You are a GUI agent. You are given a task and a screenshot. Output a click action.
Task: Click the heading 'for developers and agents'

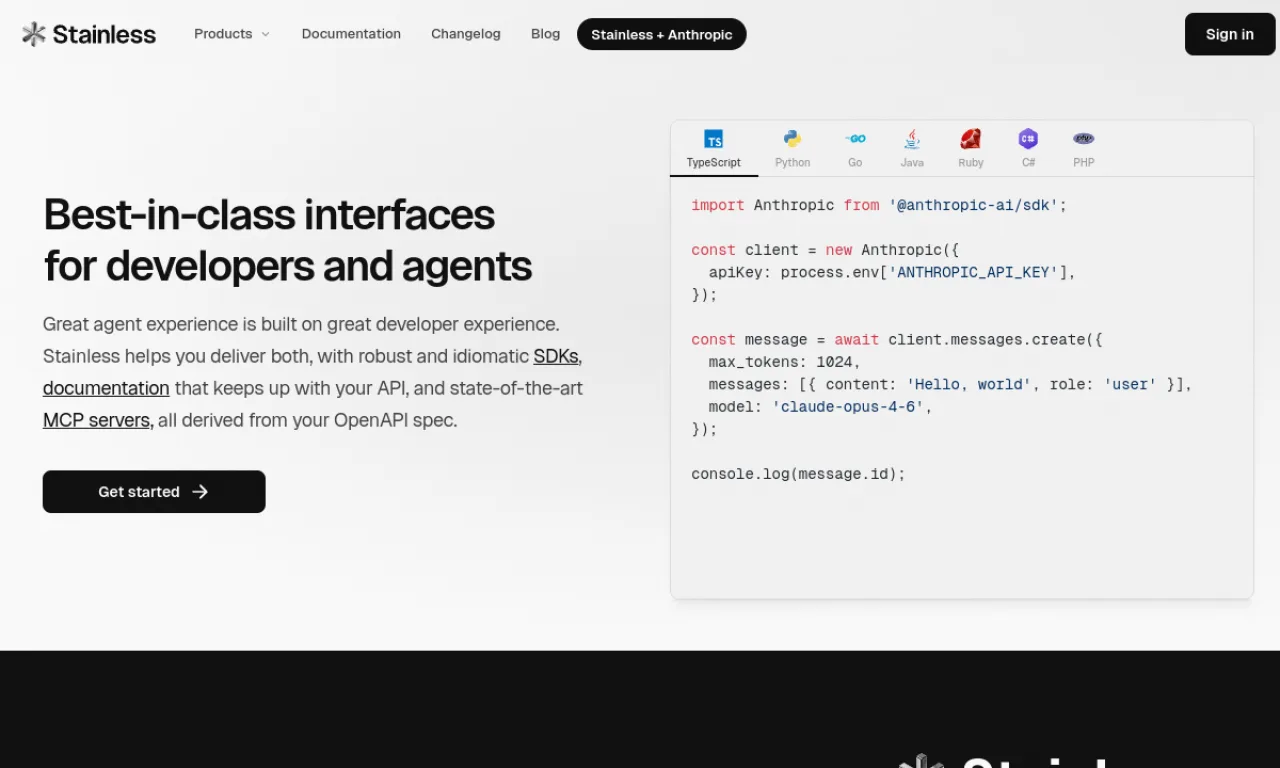[288, 266]
